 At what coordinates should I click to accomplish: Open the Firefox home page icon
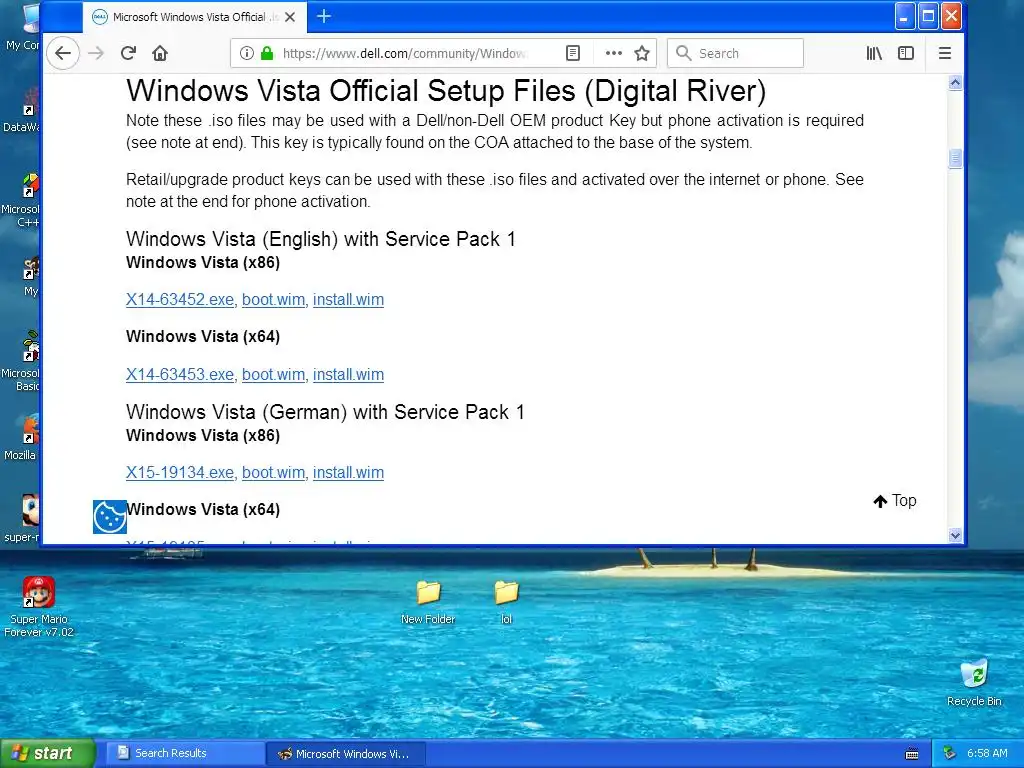tap(160, 54)
